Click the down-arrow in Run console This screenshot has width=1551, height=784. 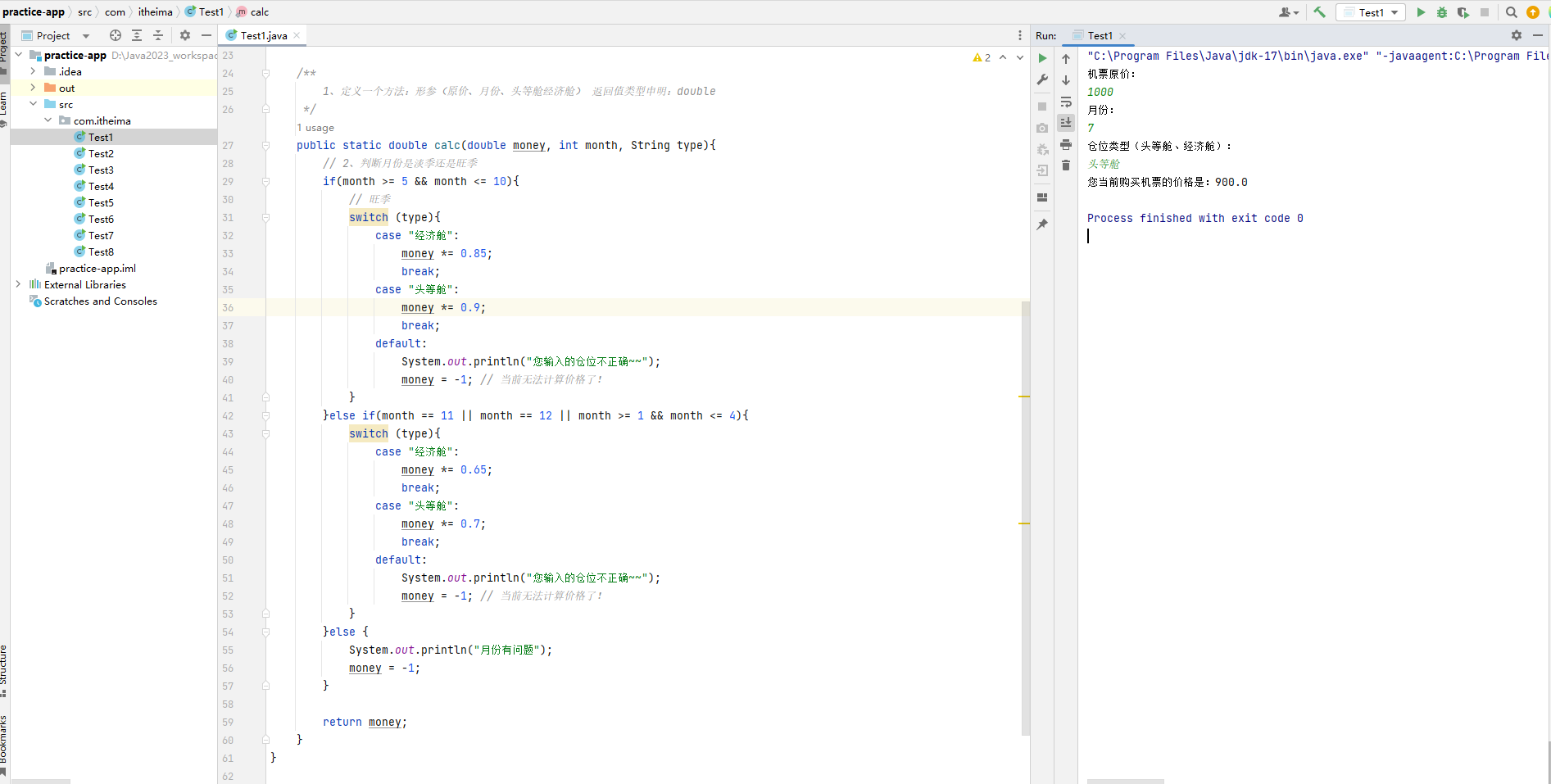[1066, 79]
